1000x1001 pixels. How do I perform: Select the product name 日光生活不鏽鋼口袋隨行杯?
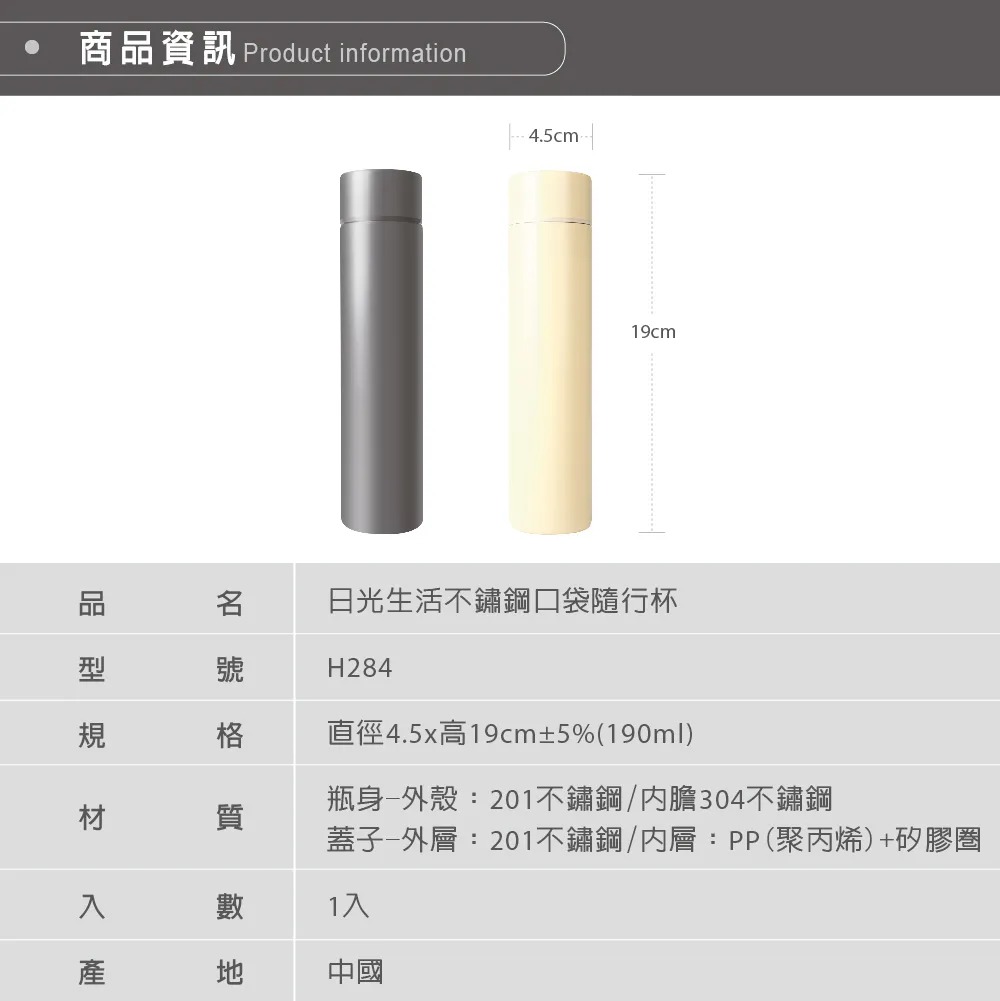(502, 601)
